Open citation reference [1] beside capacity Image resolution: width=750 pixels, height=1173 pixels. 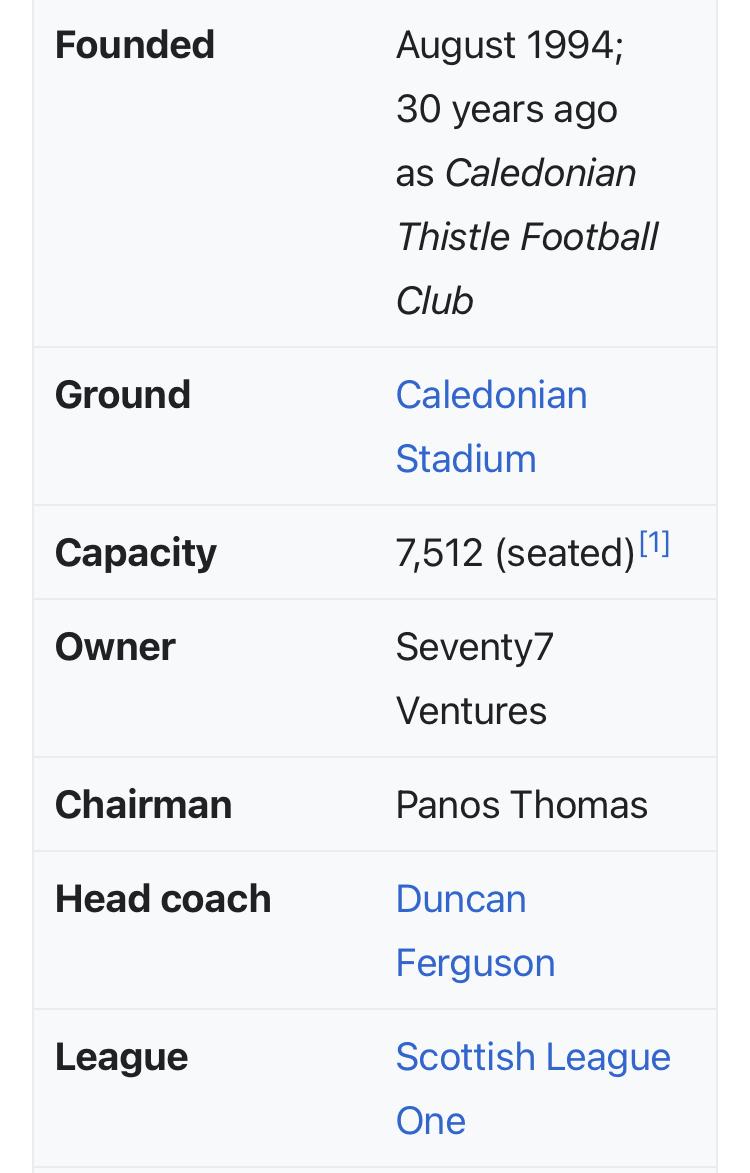[655, 543]
